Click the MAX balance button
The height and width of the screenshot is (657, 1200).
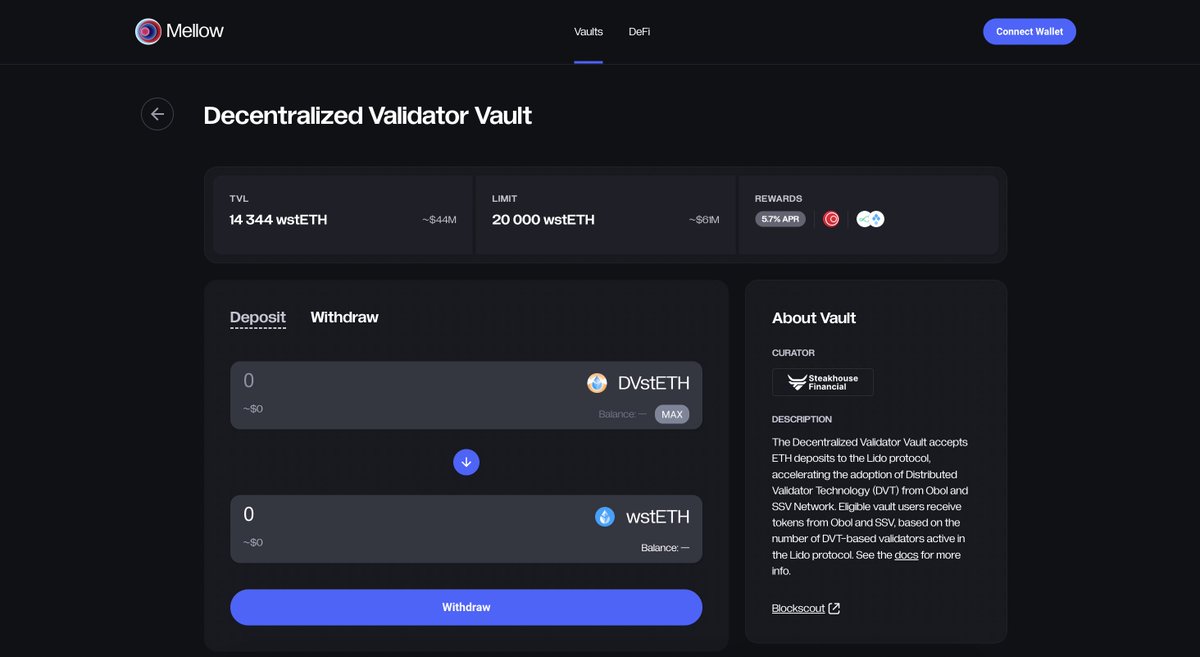[672, 414]
